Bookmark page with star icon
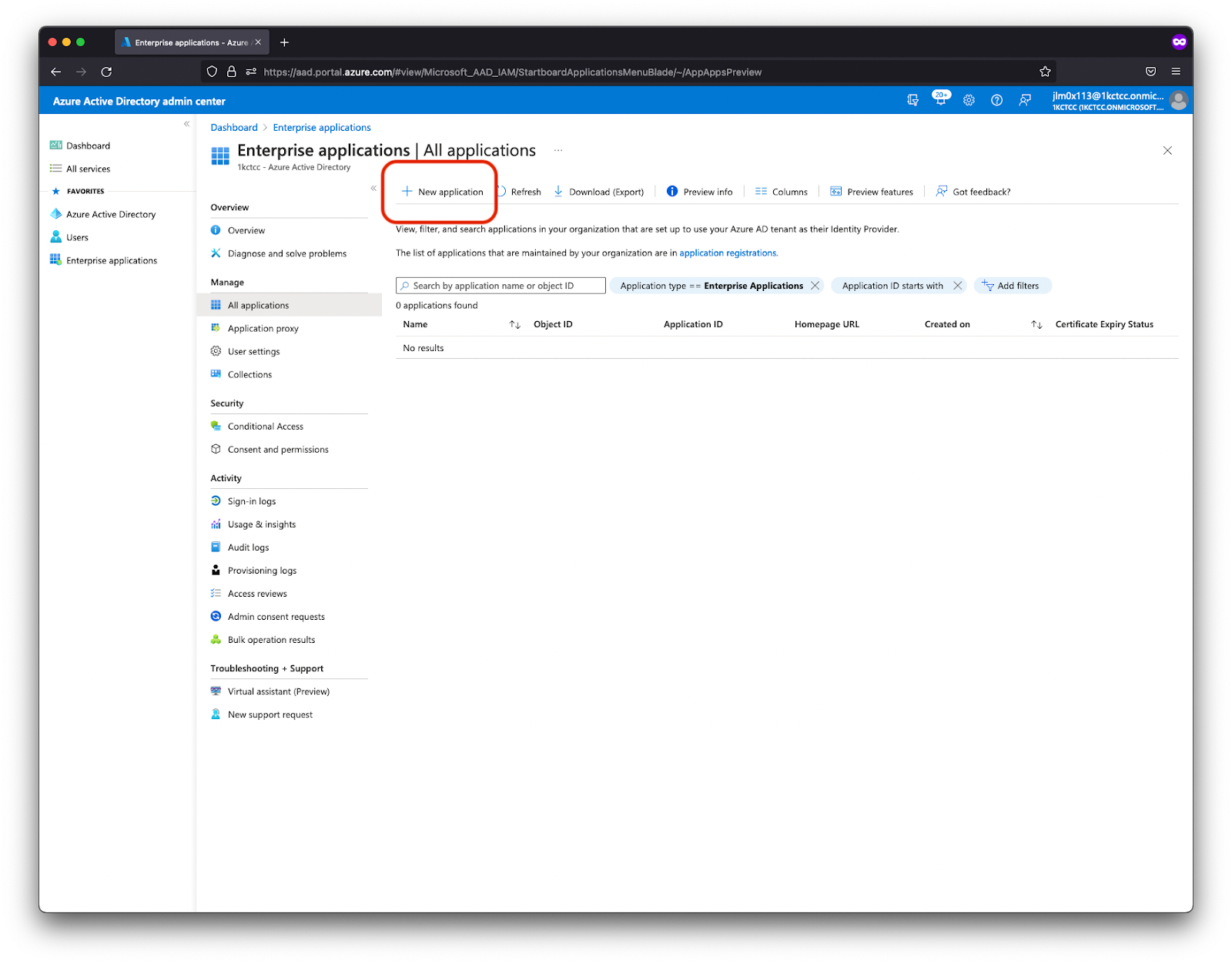 (1045, 72)
